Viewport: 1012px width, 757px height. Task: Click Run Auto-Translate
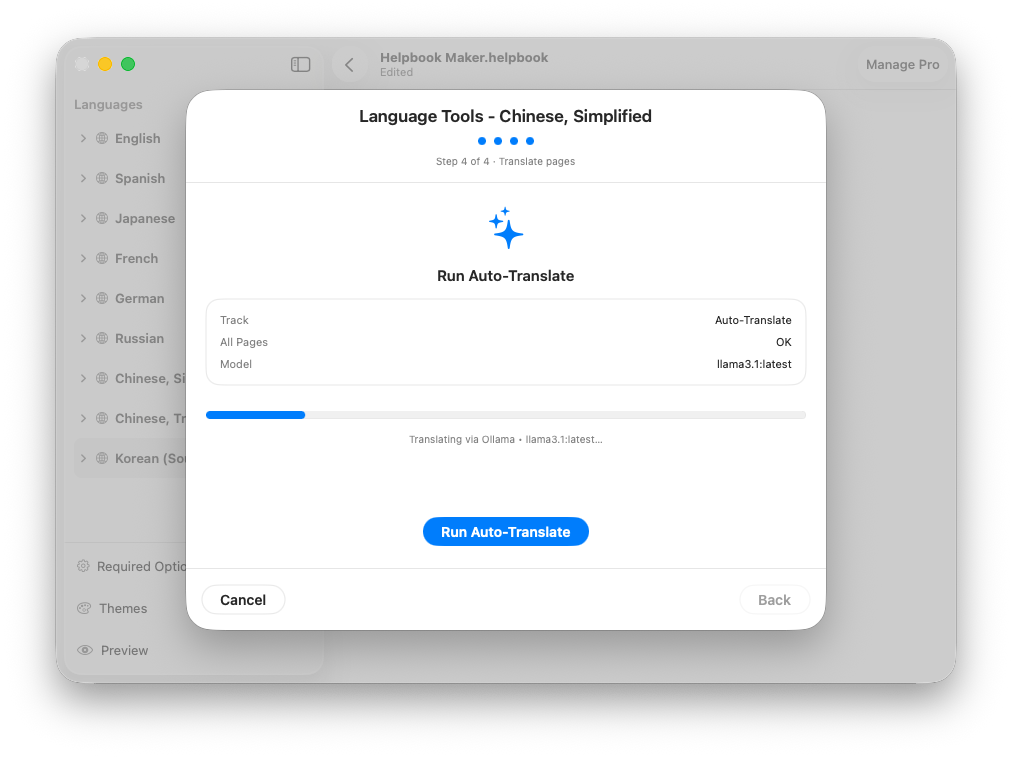click(506, 531)
